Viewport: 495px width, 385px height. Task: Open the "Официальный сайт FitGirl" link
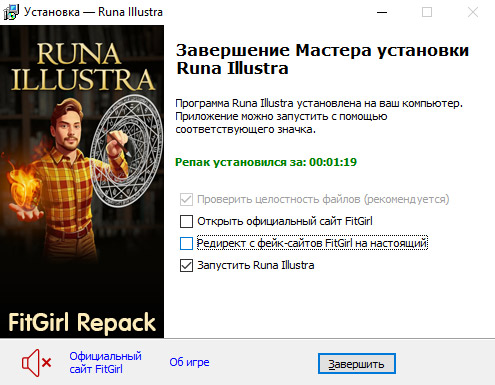pyautogui.click(x=105, y=363)
